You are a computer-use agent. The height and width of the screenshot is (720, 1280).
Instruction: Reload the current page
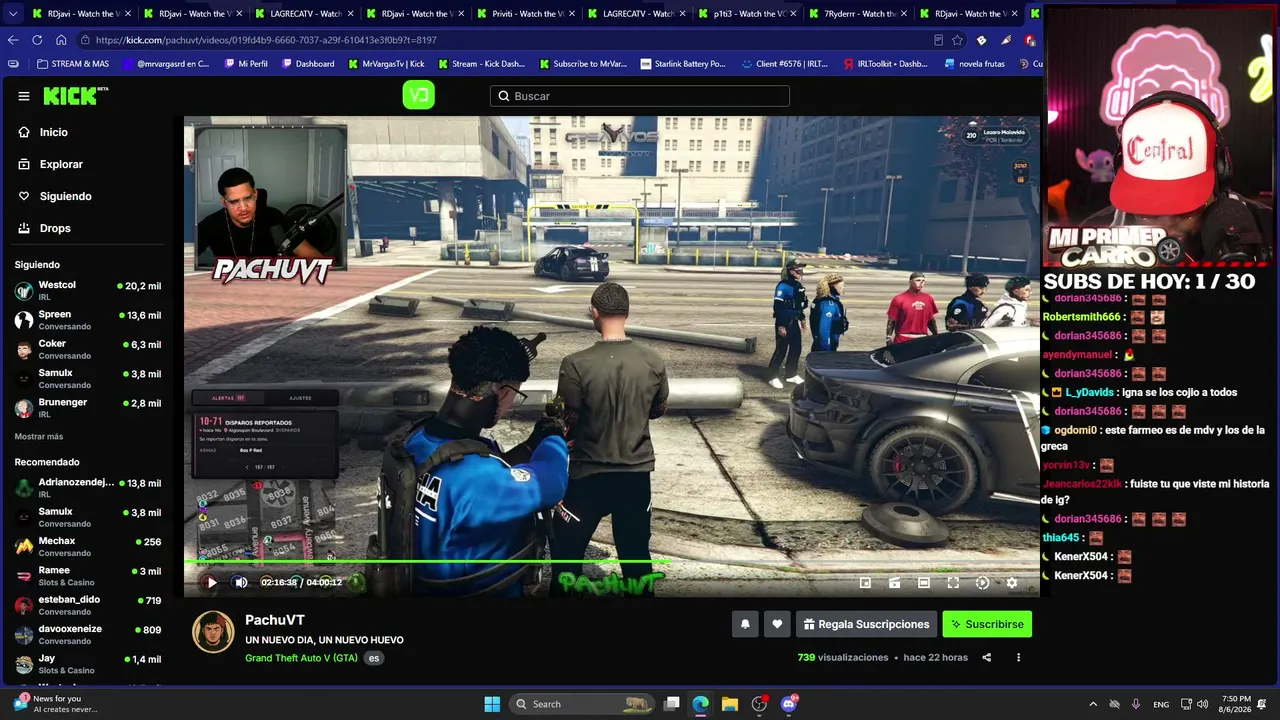tap(37, 40)
